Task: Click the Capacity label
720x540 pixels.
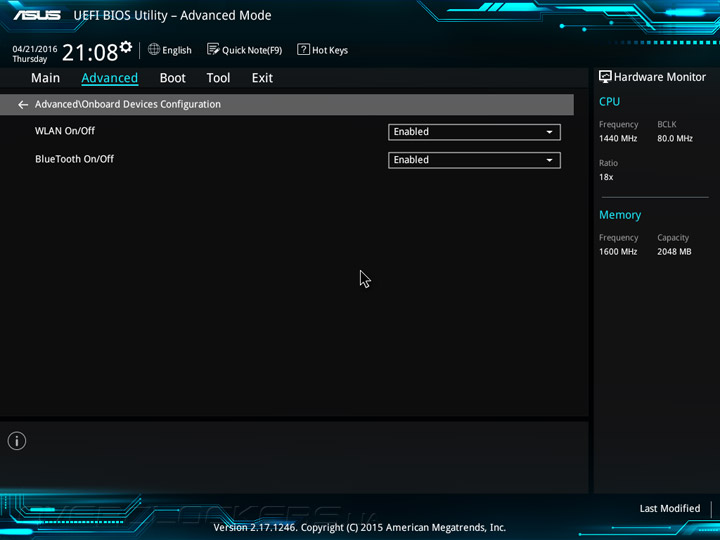Action: tap(673, 238)
